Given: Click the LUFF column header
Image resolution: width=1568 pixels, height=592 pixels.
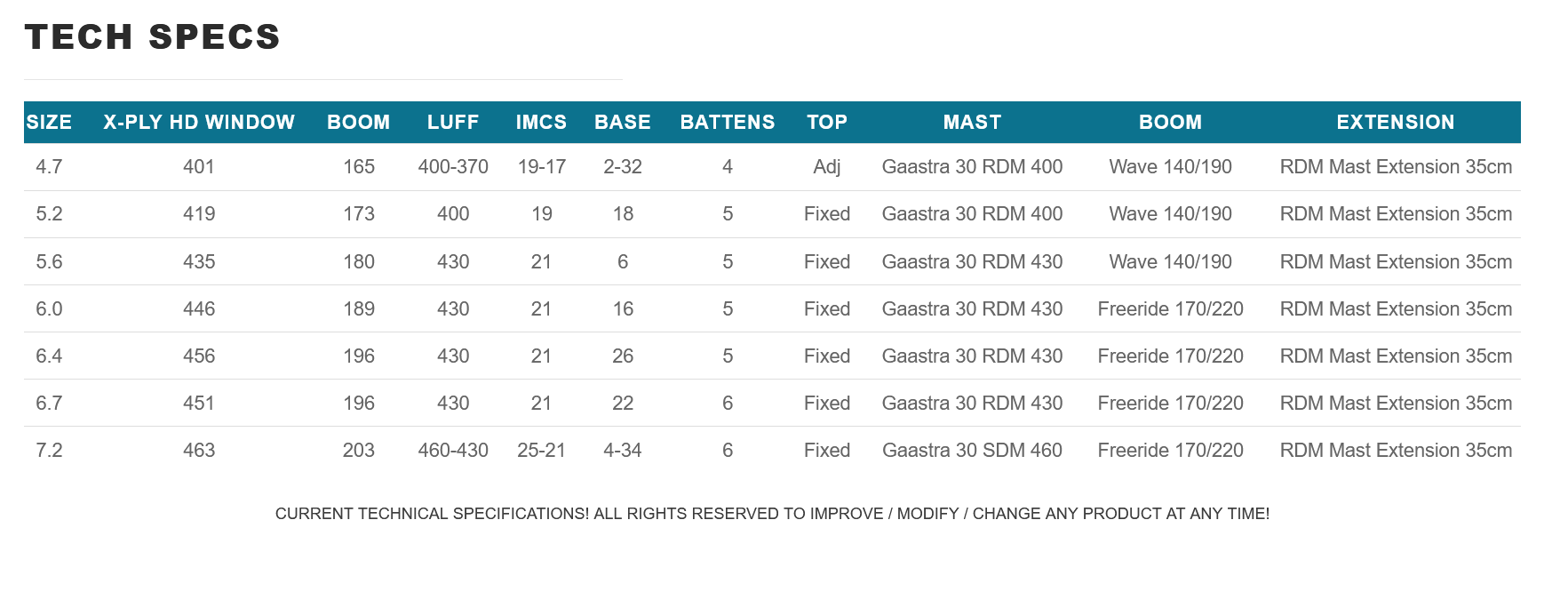Looking at the screenshot, I should pyautogui.click(x=453, y=123).
